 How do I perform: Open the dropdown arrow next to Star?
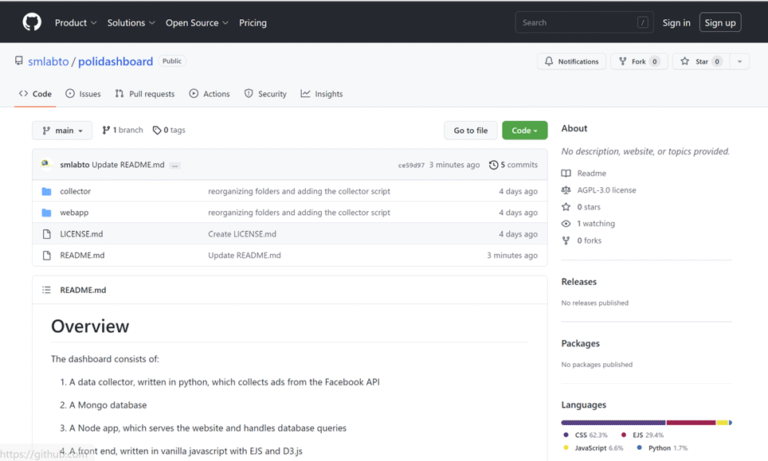(x=740, y=61)
